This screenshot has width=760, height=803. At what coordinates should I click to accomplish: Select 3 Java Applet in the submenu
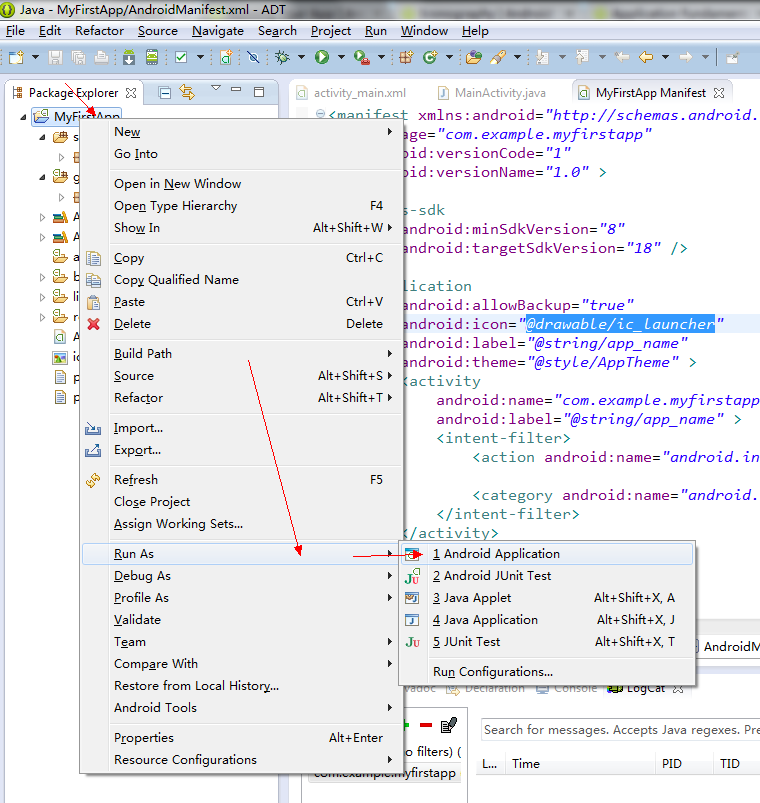pyautogui.click(x=546, y=598)
